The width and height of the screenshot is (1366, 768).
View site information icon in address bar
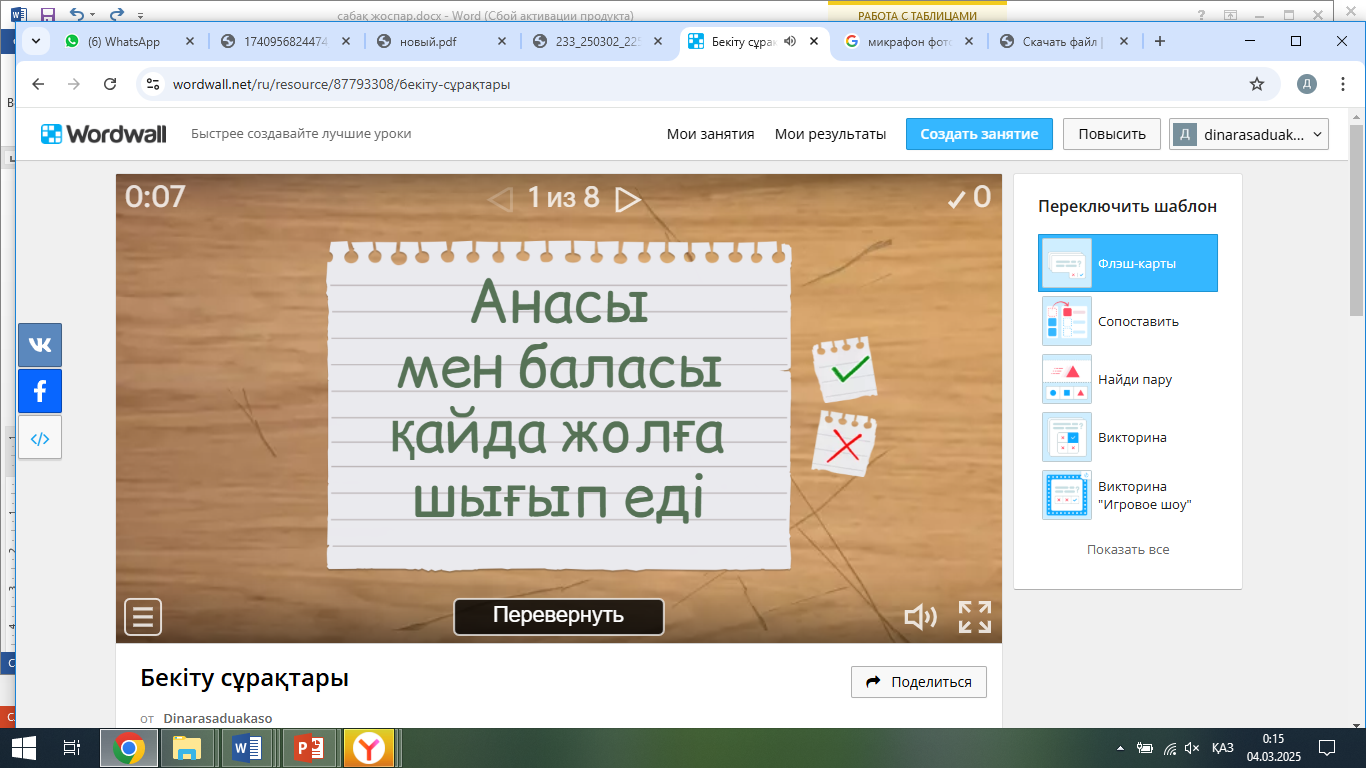click(x=152, y=84)
